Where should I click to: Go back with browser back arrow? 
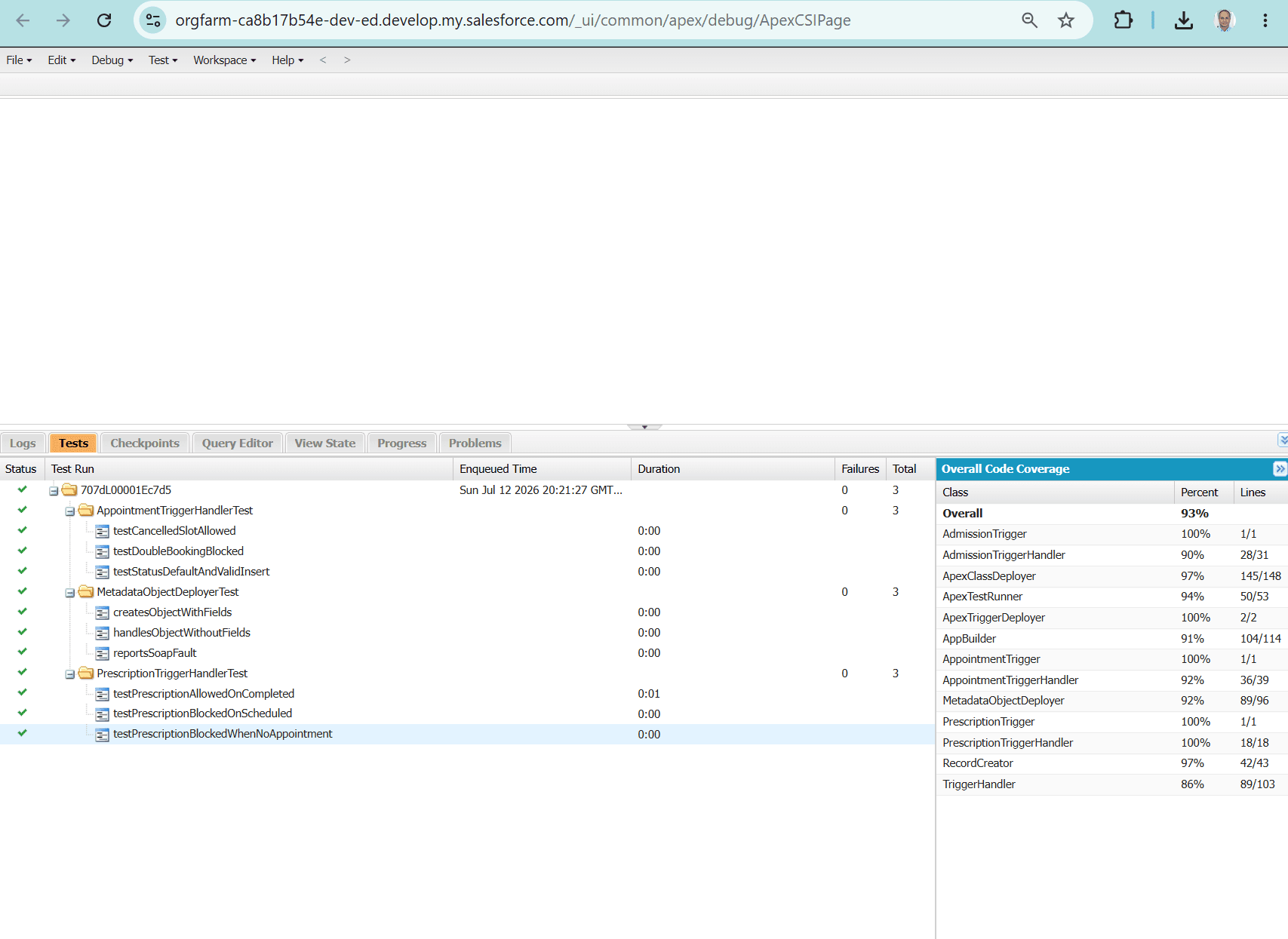[x=23, y=20]
